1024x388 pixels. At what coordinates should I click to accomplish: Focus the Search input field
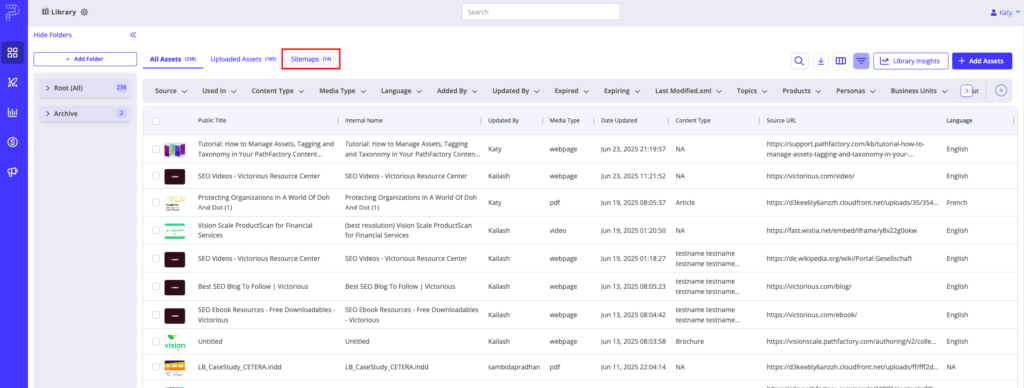click(541, 12)
